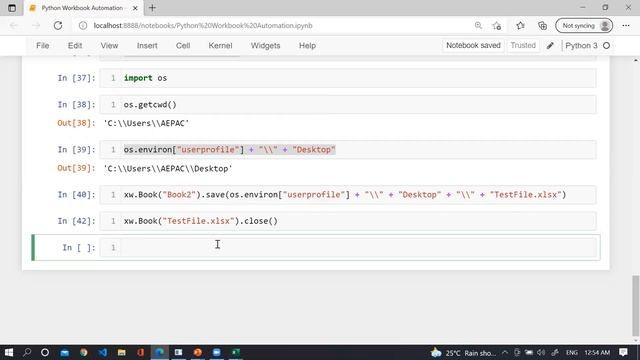Open Windows taskbar search
This screenshot has width=640, height=360.
pos(27,352)
